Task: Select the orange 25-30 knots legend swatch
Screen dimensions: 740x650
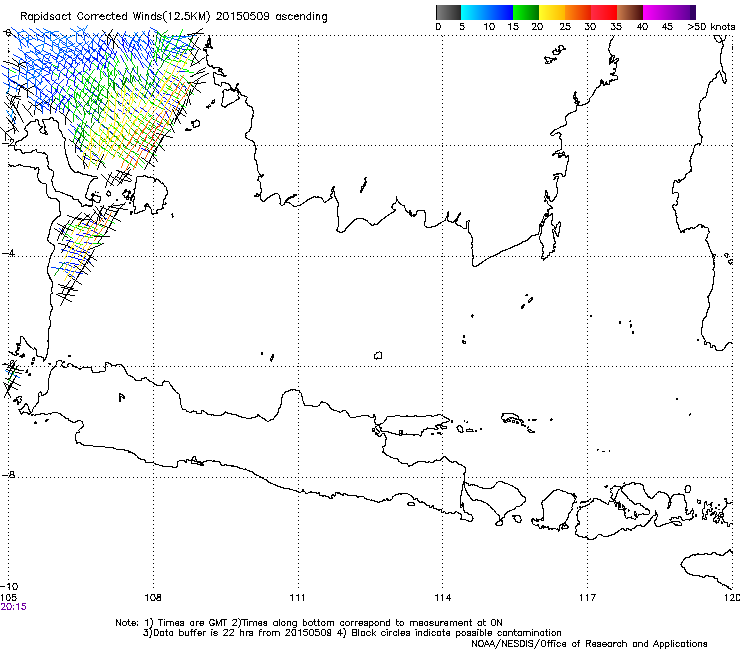Action: click(578, 12)
